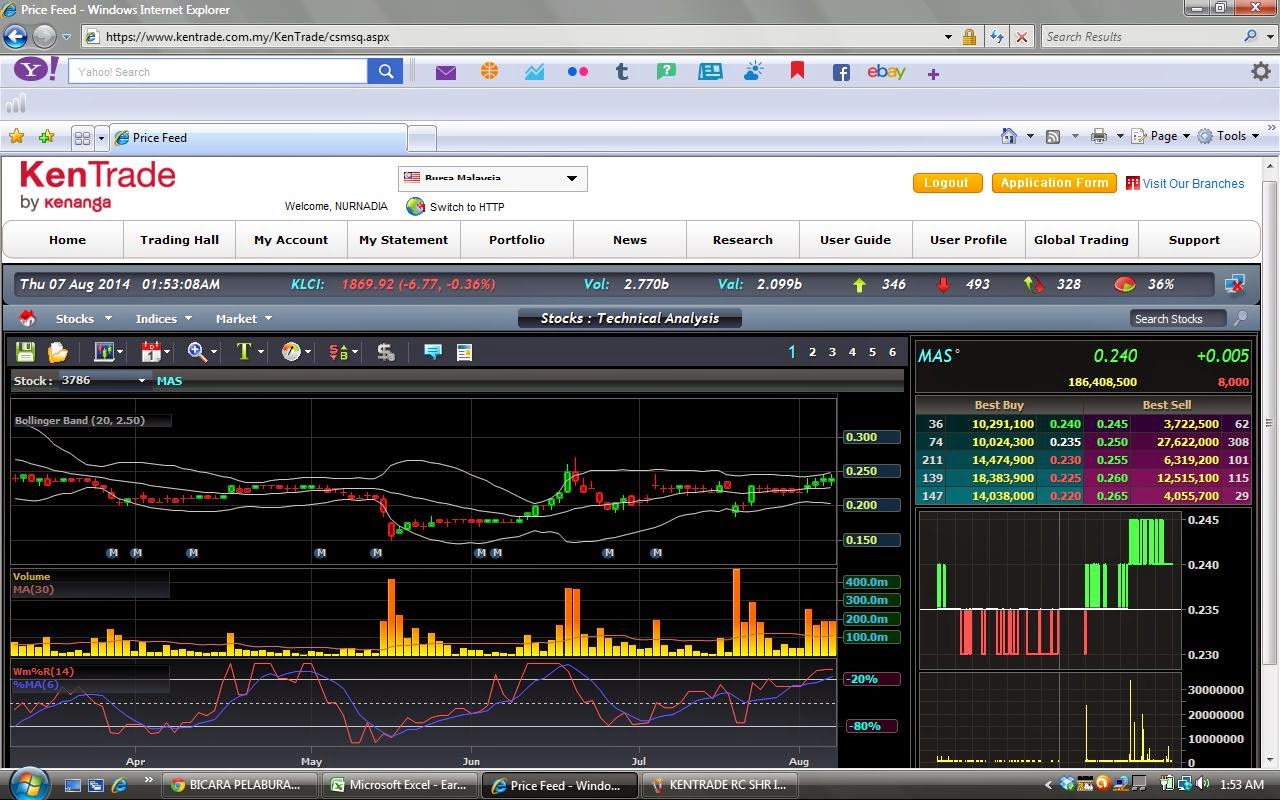This screenshot has height=800, width=1280.
Task: Open a saved chart template
Action: (x=58, y=351)
